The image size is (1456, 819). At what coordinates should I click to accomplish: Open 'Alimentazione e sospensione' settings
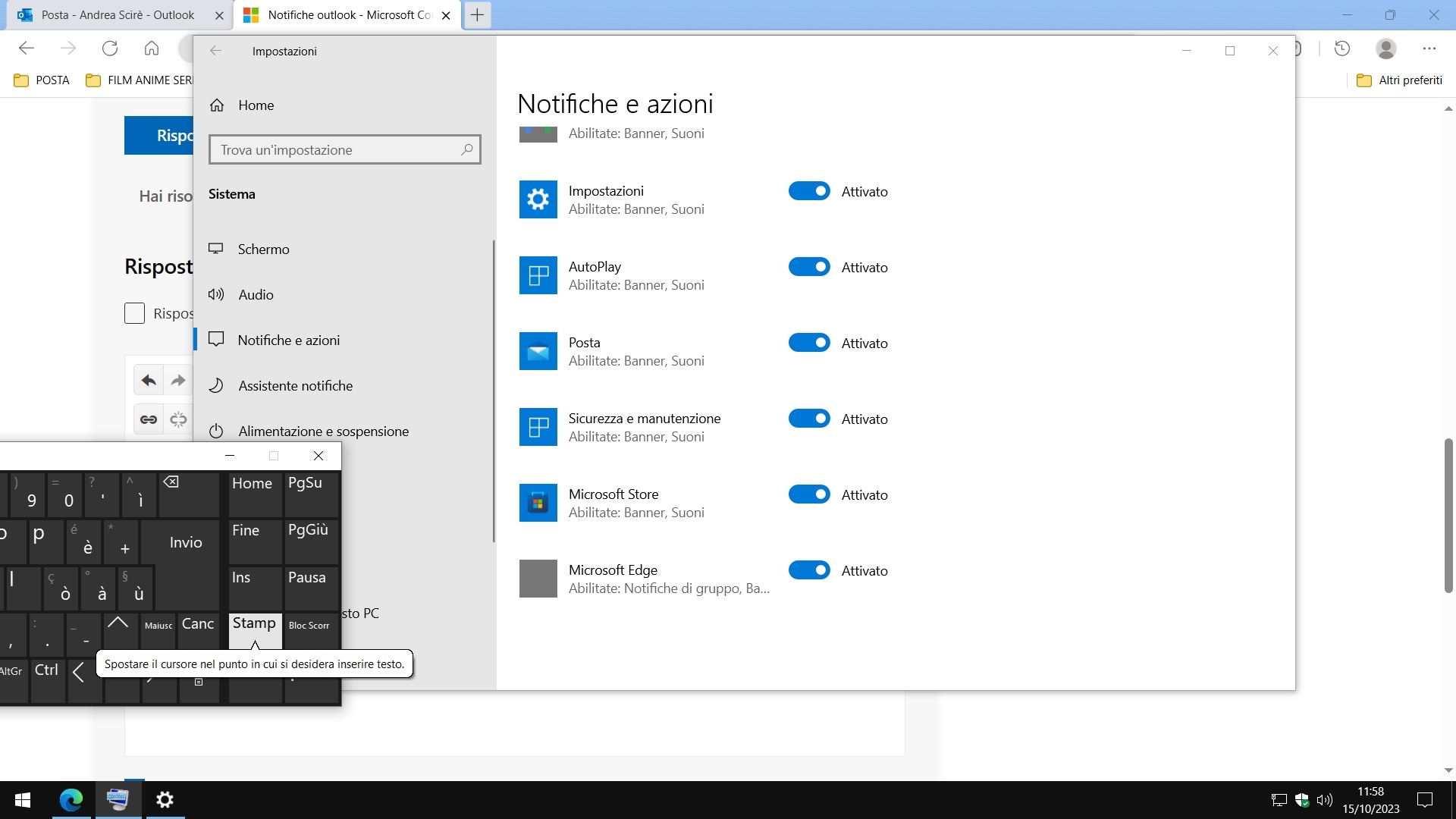pyautogui.click(x=323, y=431)
